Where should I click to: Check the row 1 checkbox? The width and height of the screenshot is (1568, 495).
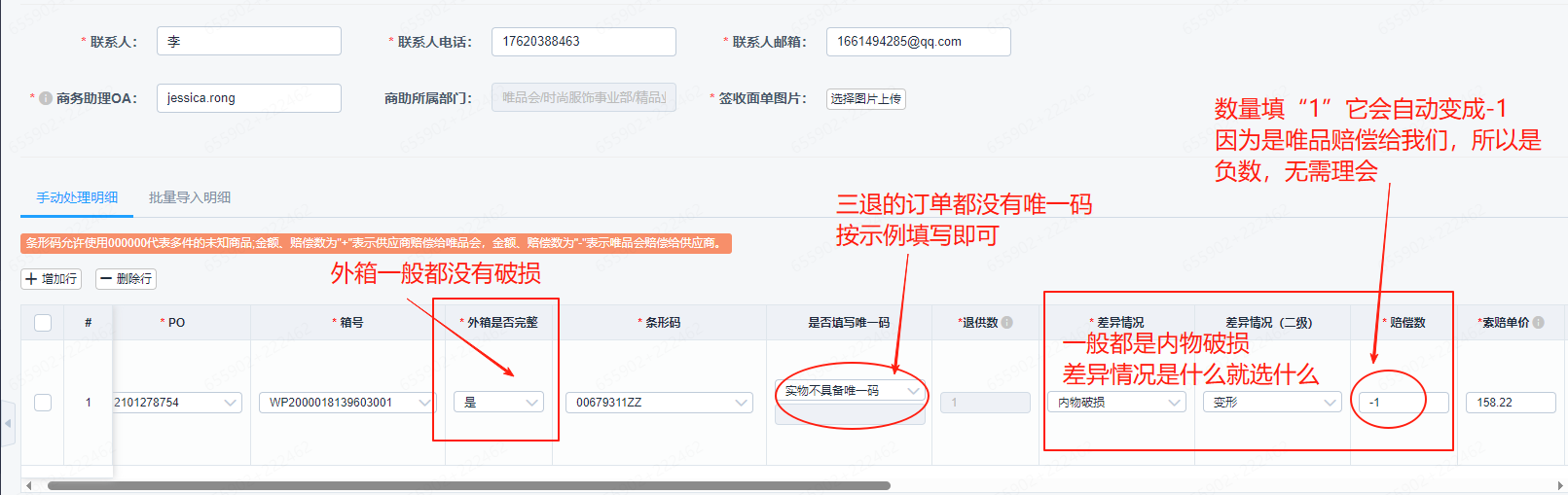tap(43, 402)
